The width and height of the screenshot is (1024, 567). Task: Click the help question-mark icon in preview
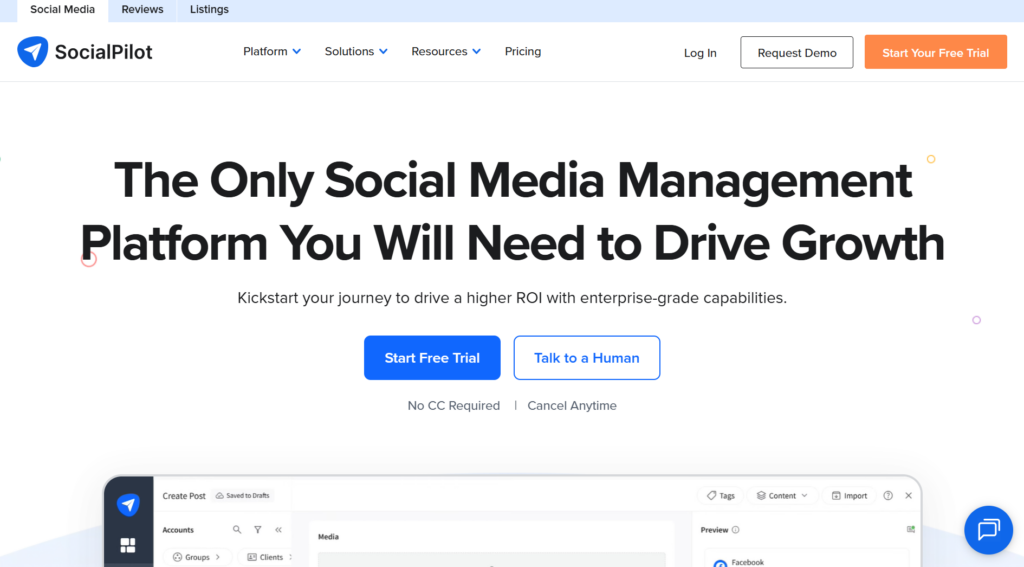click(888, 496)
